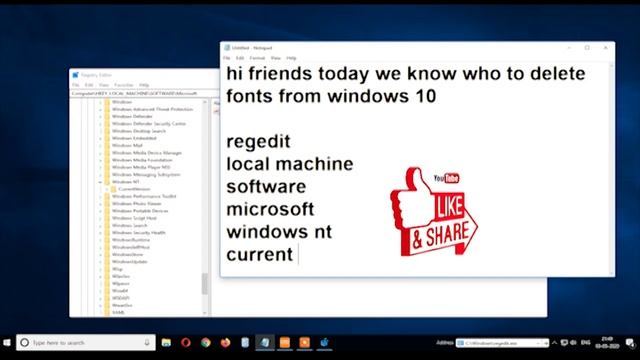Click the network icon in system tray
The image size is (640, 360).
click(x=564, y=342)
